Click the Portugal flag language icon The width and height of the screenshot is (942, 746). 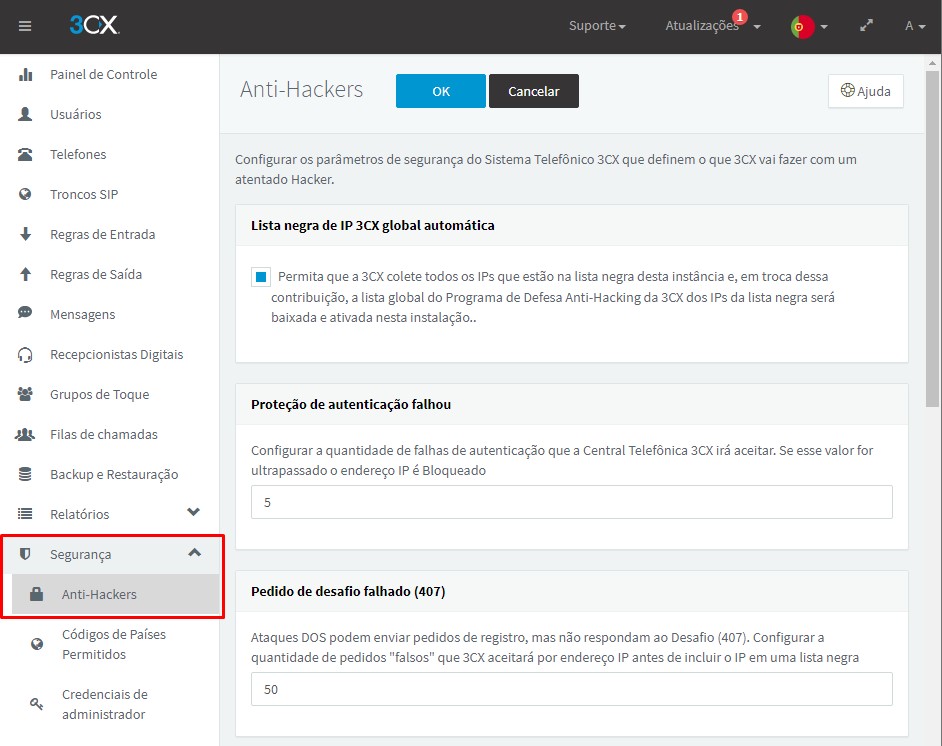[802, 26]
